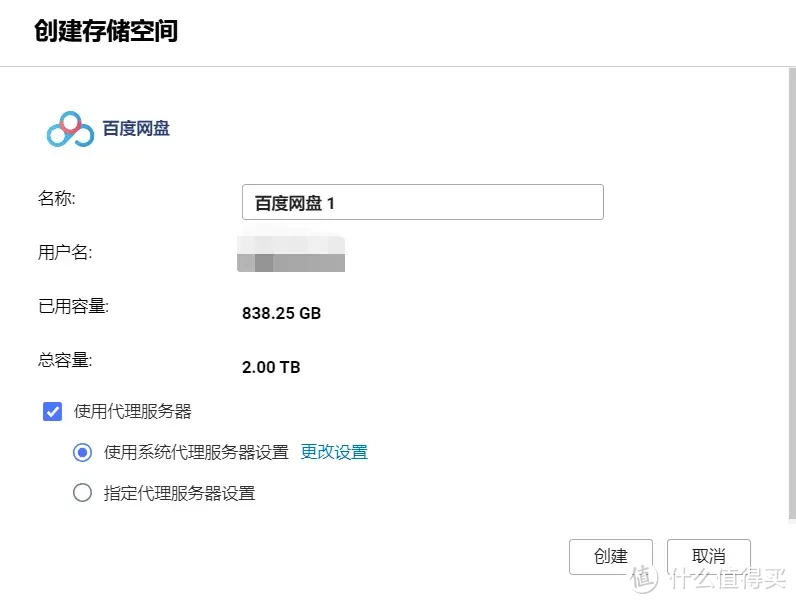Click the 创建 button

(x=611, y=556)
